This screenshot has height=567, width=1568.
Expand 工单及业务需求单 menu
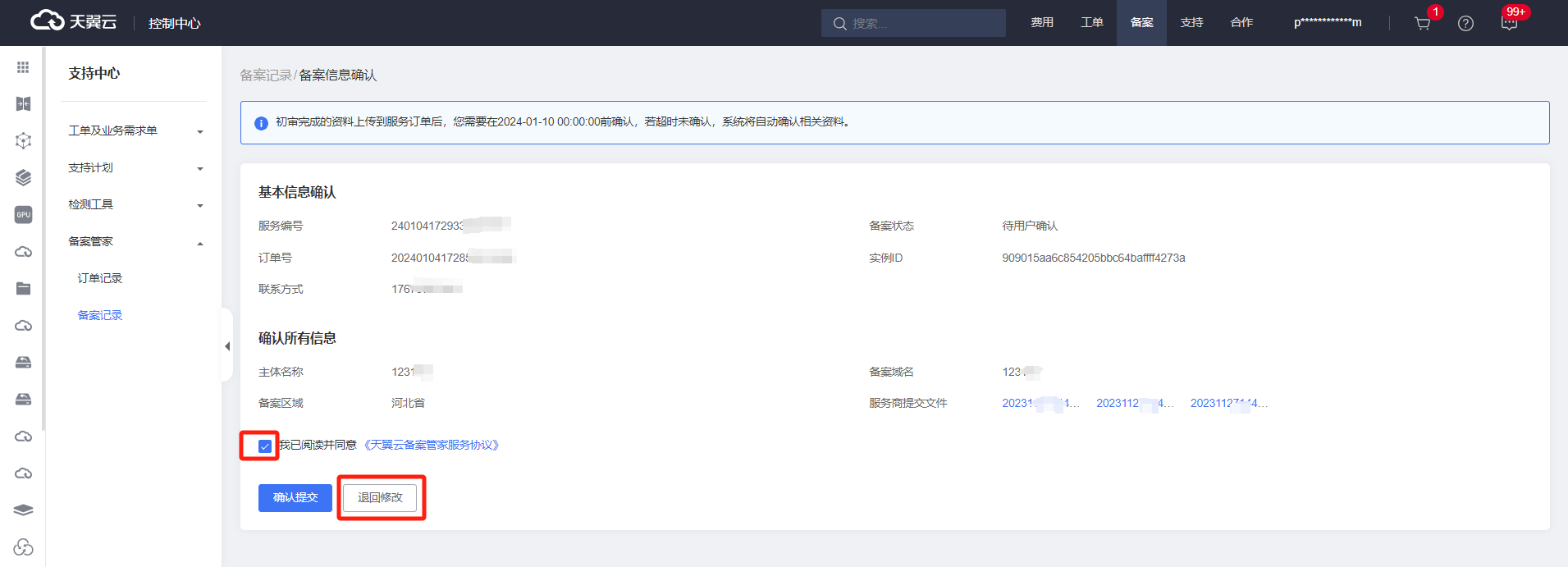135,131
